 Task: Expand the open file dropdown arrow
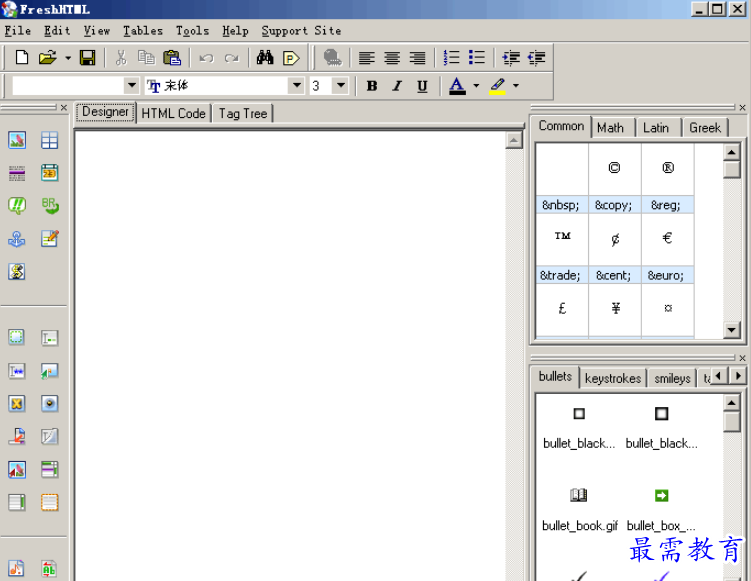click(x=68, y=58)
